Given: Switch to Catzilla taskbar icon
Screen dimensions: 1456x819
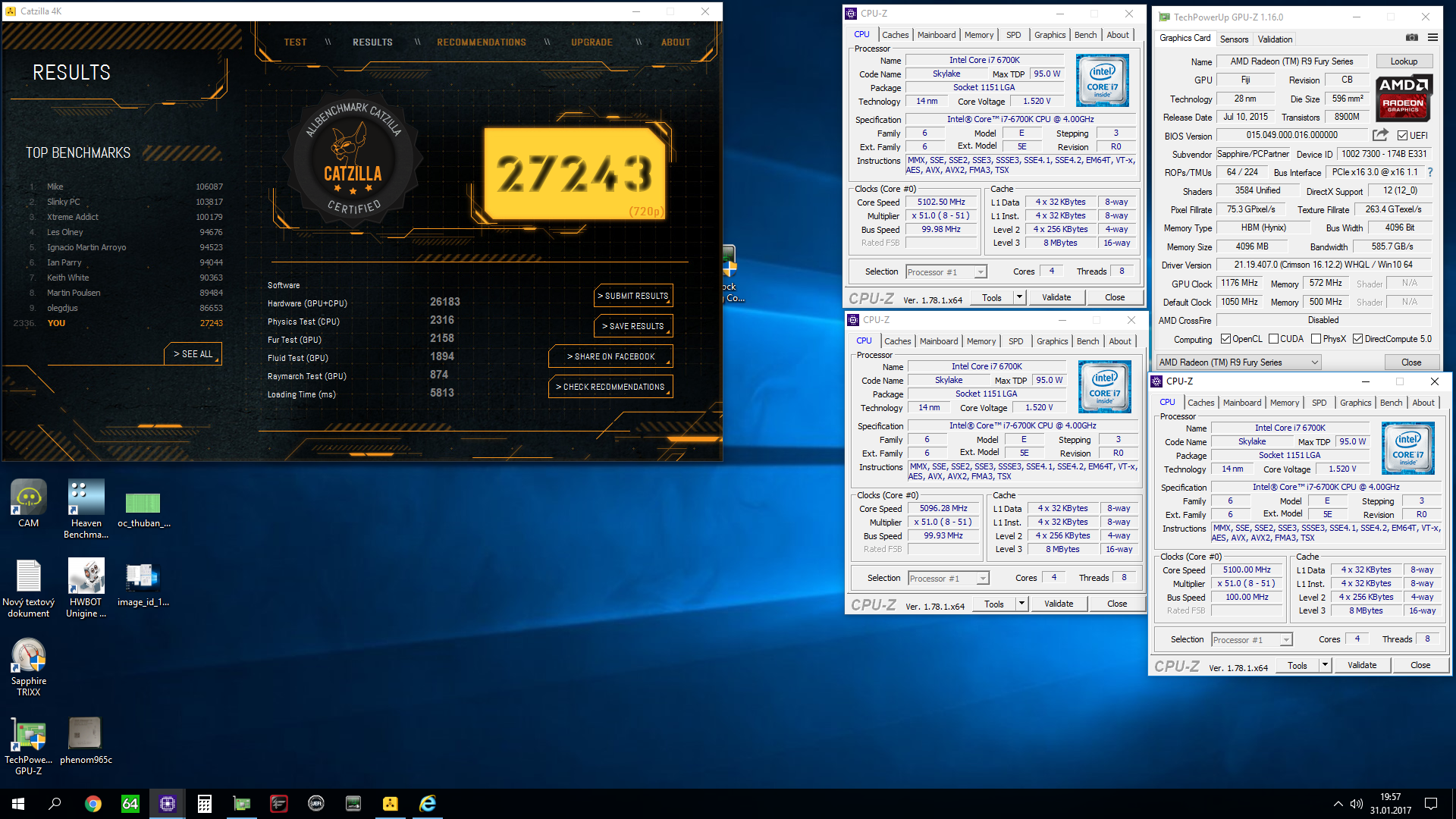Looking at the screenshot, I should [x=391, y=804].
